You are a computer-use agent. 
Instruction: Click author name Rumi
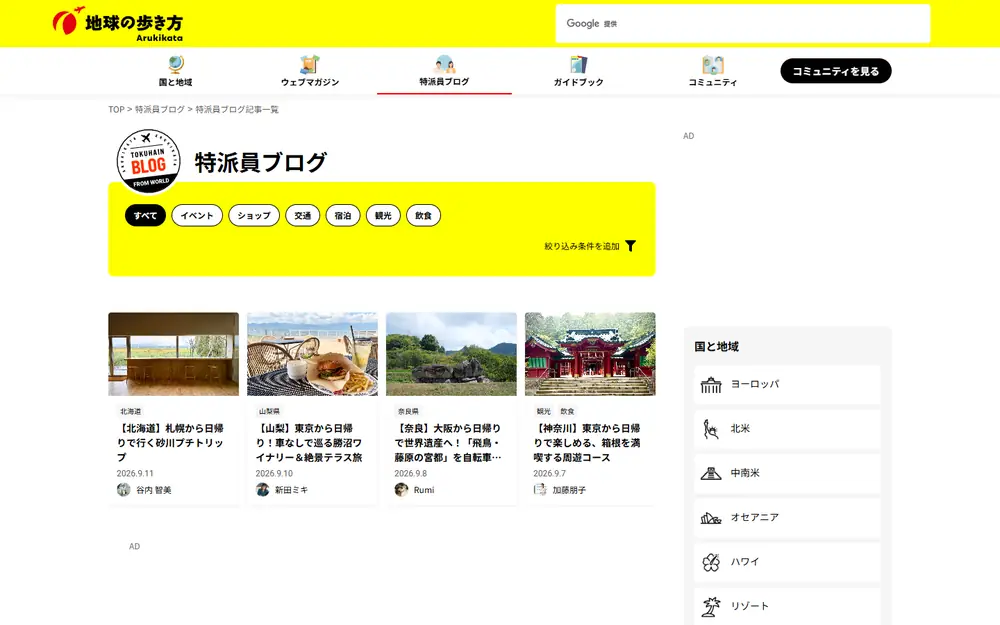click(424, 490)
